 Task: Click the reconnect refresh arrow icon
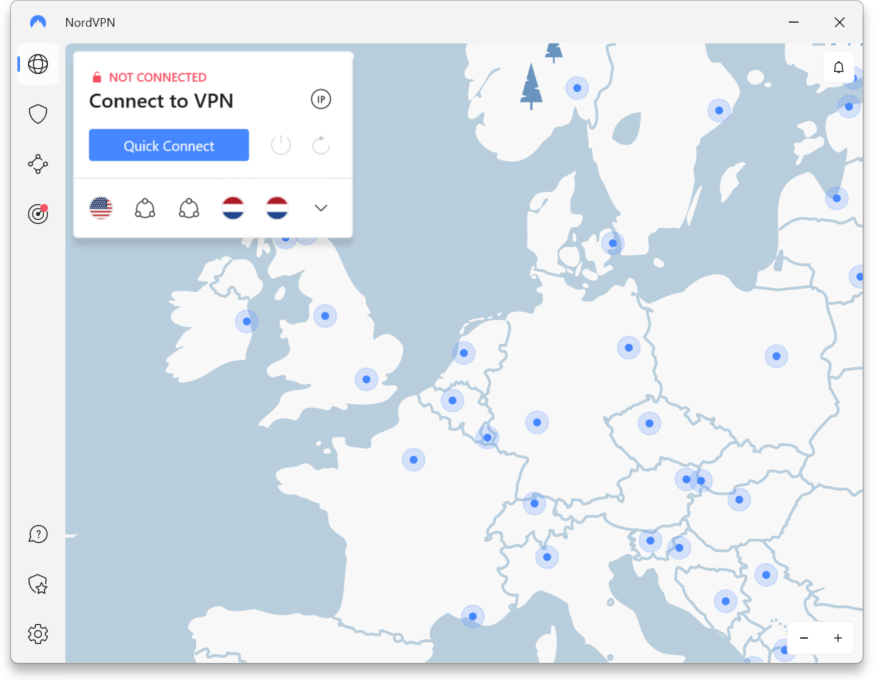click(x=321, y=145)
